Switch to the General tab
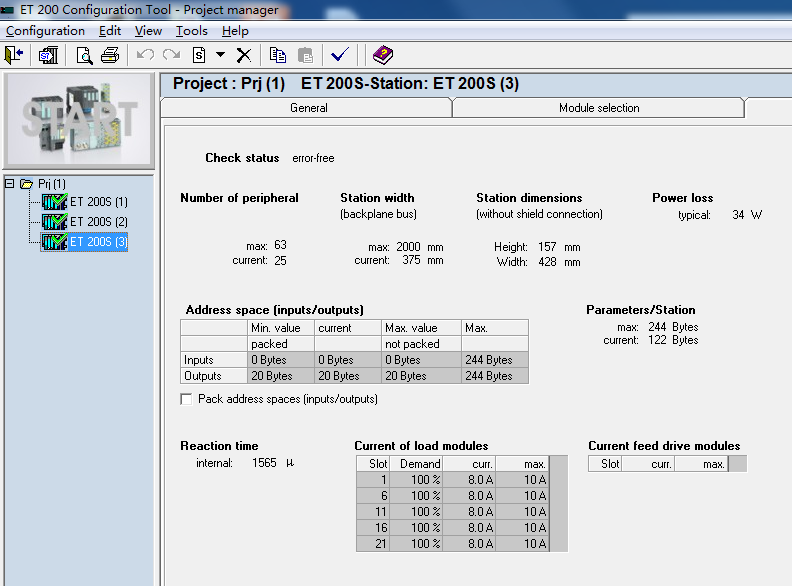 pyautogui.click(x=307, y=108)
